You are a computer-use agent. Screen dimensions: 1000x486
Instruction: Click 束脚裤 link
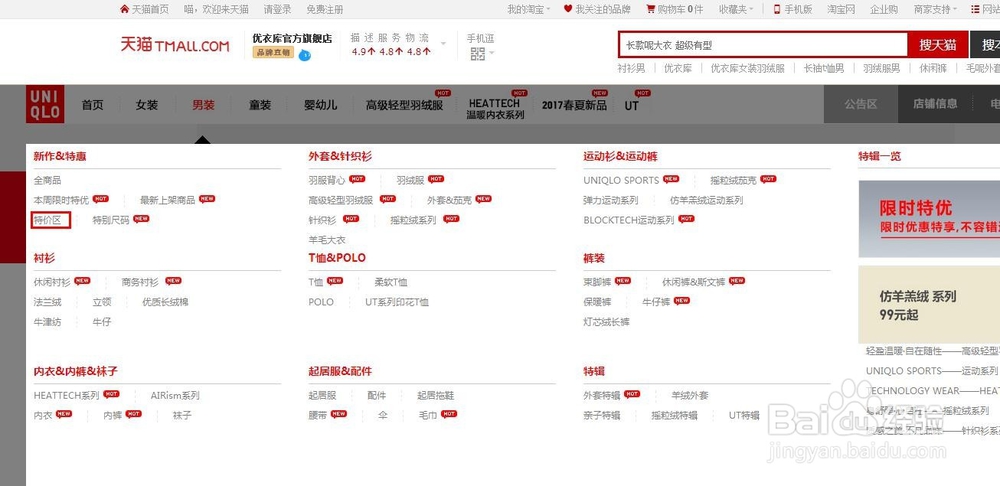[x=597, y=282]
